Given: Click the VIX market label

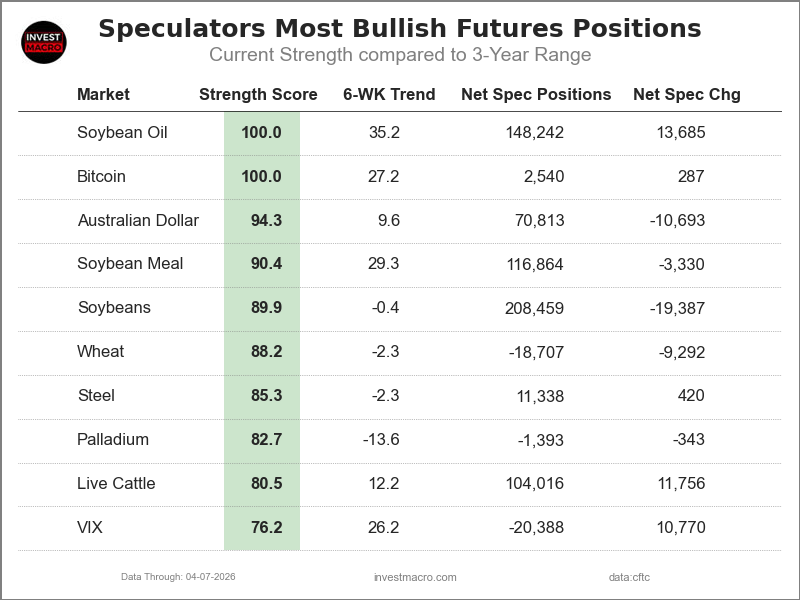Looking at the screenshot, I should pos(91,528).
